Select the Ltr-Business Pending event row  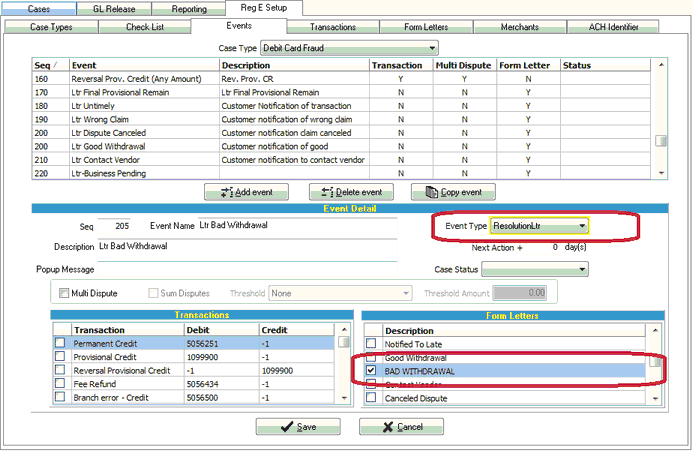click(341, 173)
